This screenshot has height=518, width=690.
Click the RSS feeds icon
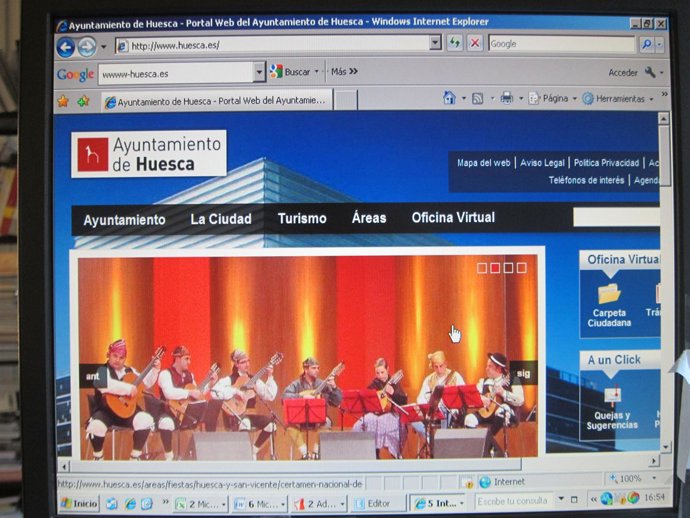478,98
